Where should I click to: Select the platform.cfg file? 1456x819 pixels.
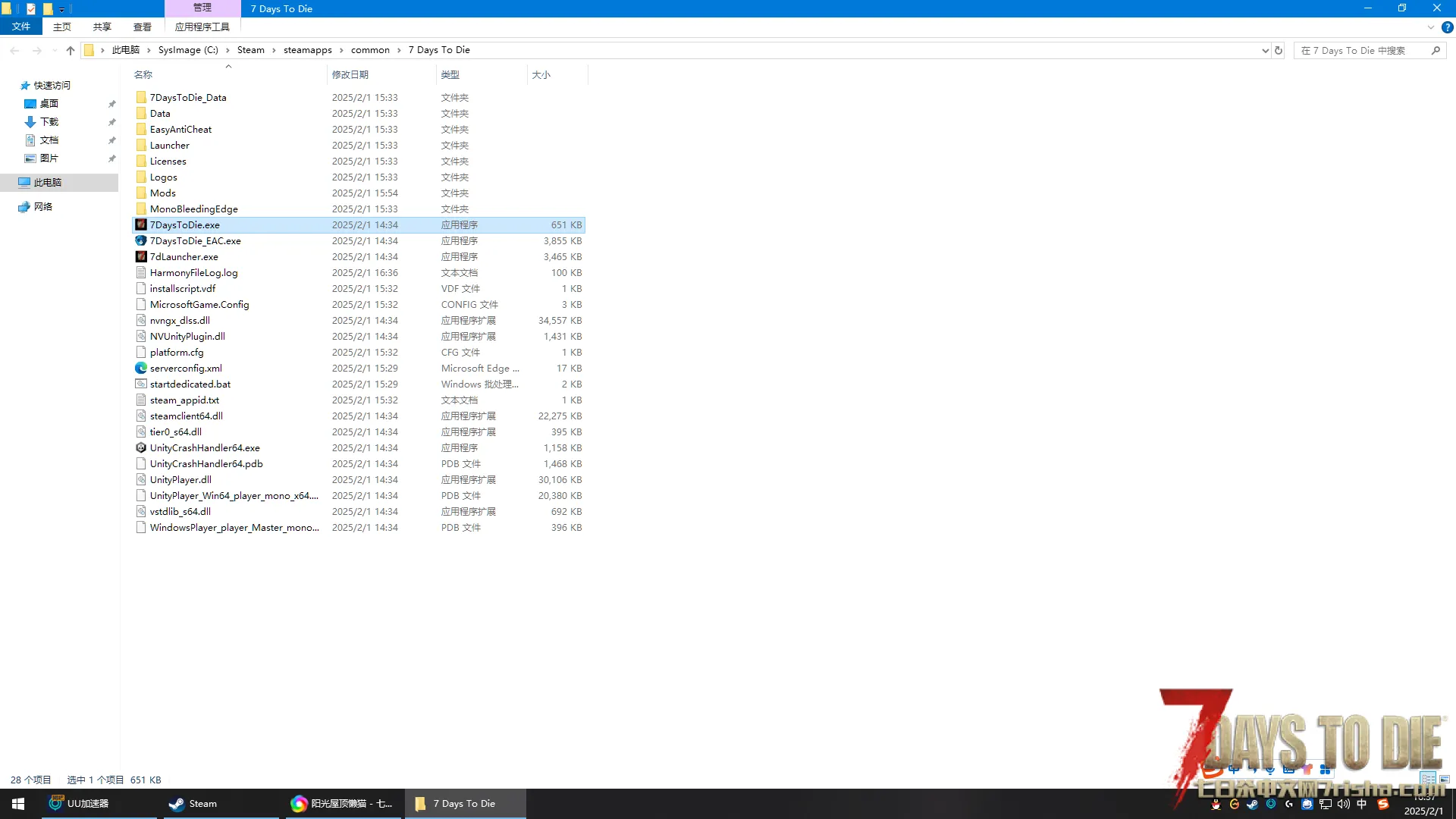click(177, 353)
